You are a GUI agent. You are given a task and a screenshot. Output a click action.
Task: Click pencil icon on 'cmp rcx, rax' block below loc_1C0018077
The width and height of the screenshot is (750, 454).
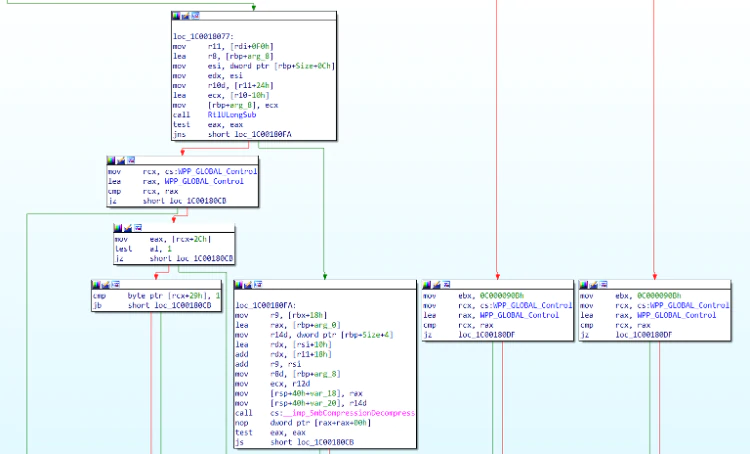click(x=121, y=160)
